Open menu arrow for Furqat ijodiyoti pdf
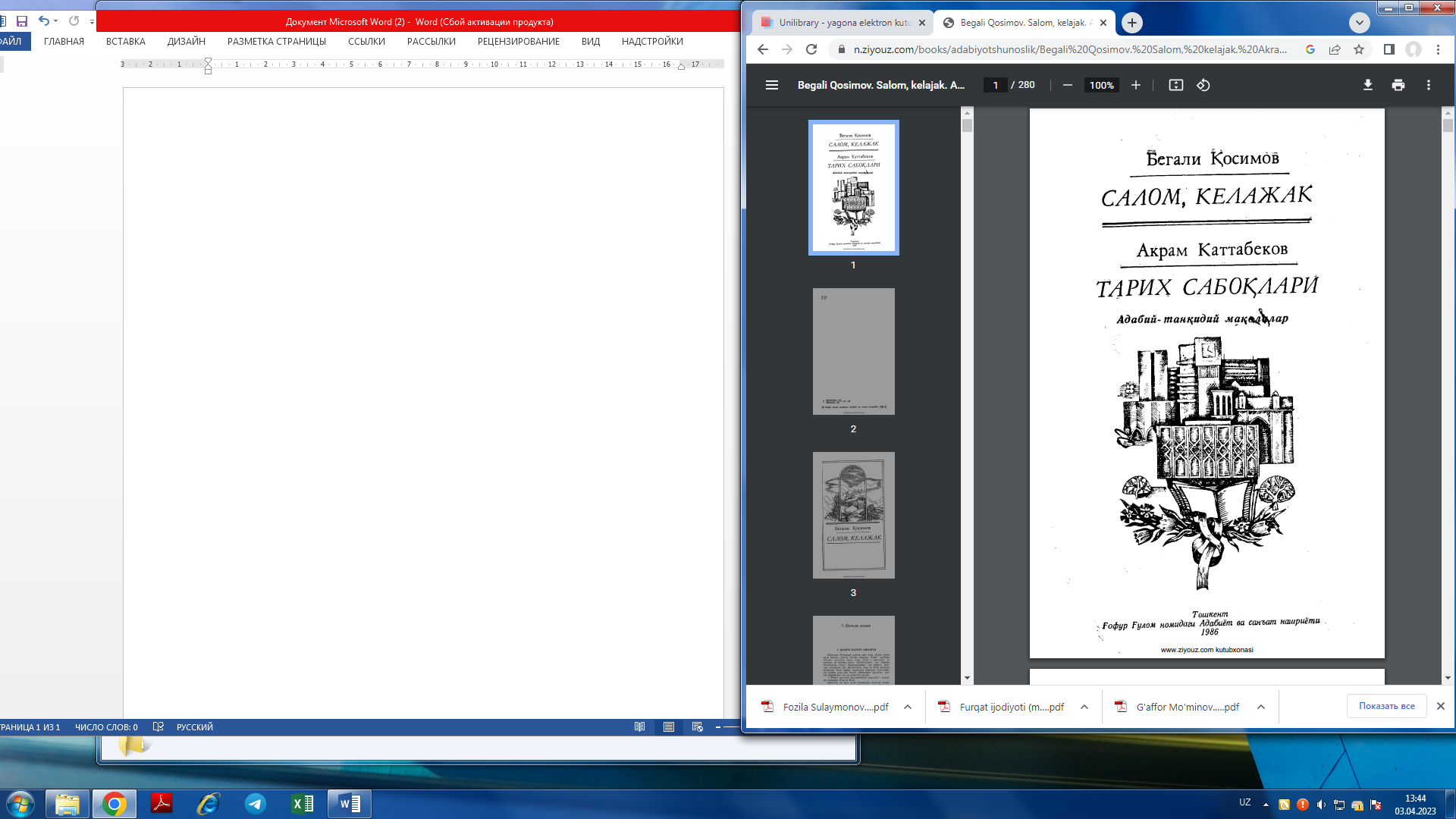The height and width of the screenshot is (819, 1456). coord(1084,707)
